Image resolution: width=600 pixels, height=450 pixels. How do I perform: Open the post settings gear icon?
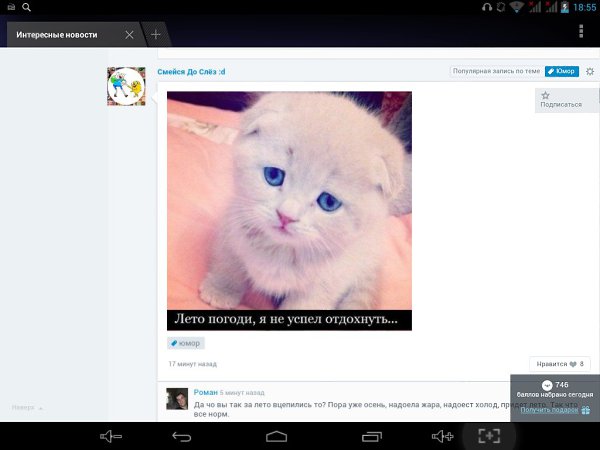pos(590,72)
